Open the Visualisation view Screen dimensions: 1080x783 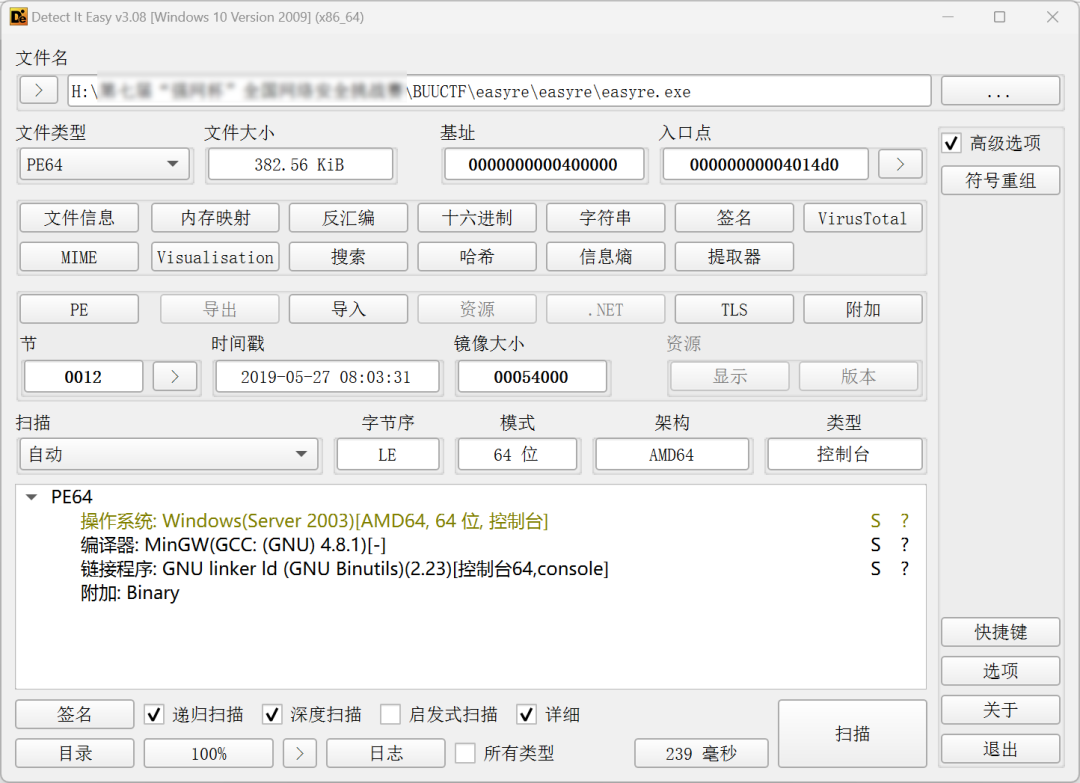pos(215,257)
